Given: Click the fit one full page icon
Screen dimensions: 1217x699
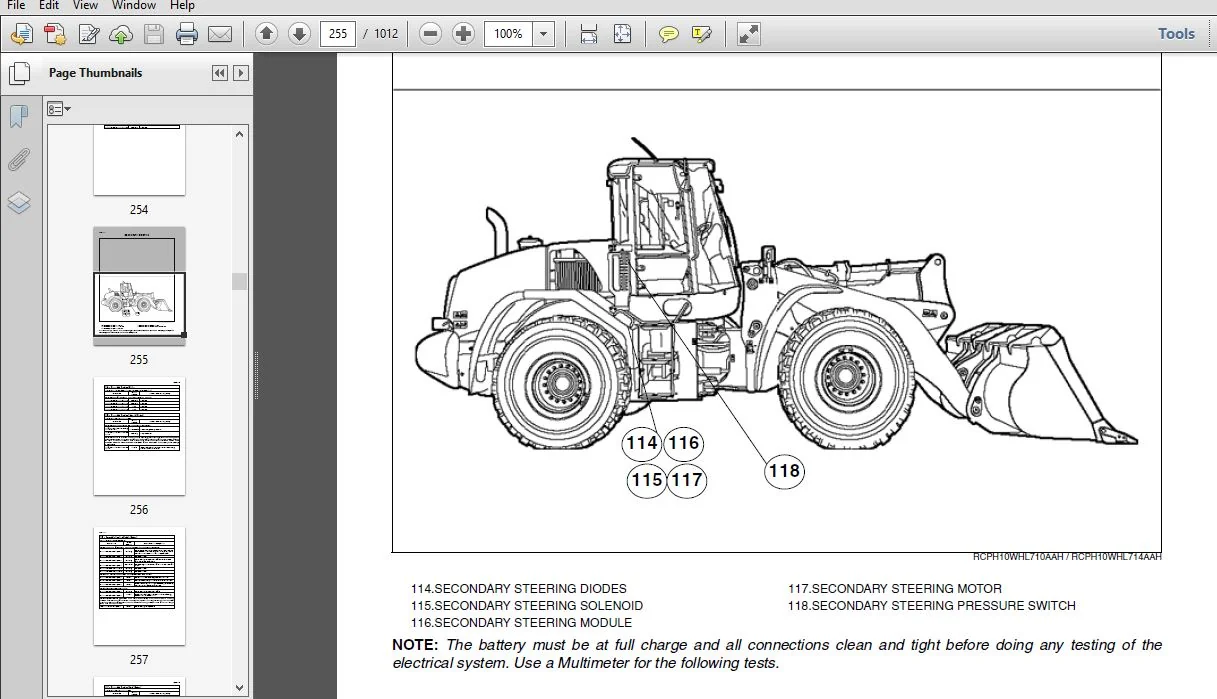Looking at the screenshot, I should (622, 34).
